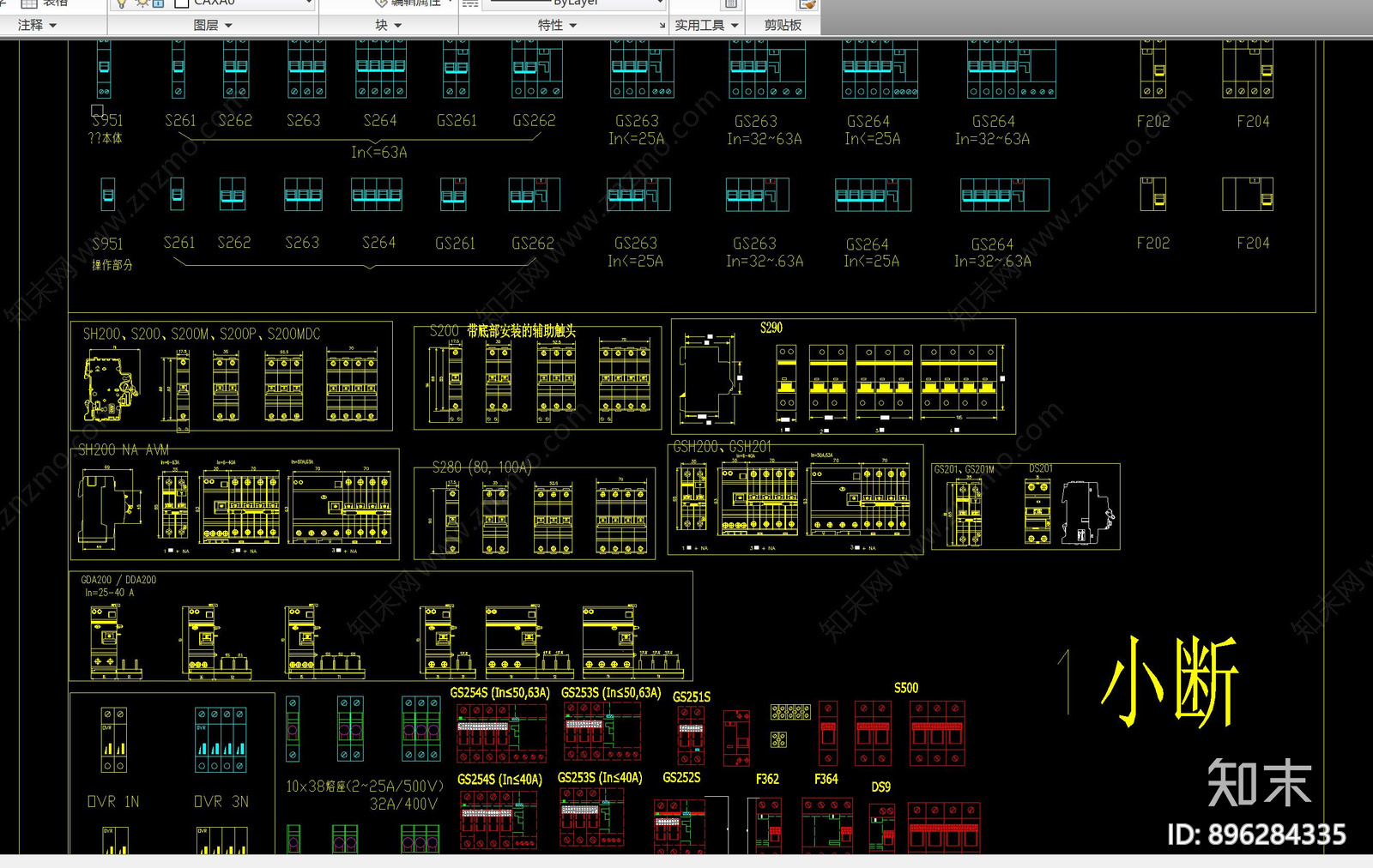Select the GS252S label
Viewport: 1373px width, 868px height.
click(x=682, y=777)
